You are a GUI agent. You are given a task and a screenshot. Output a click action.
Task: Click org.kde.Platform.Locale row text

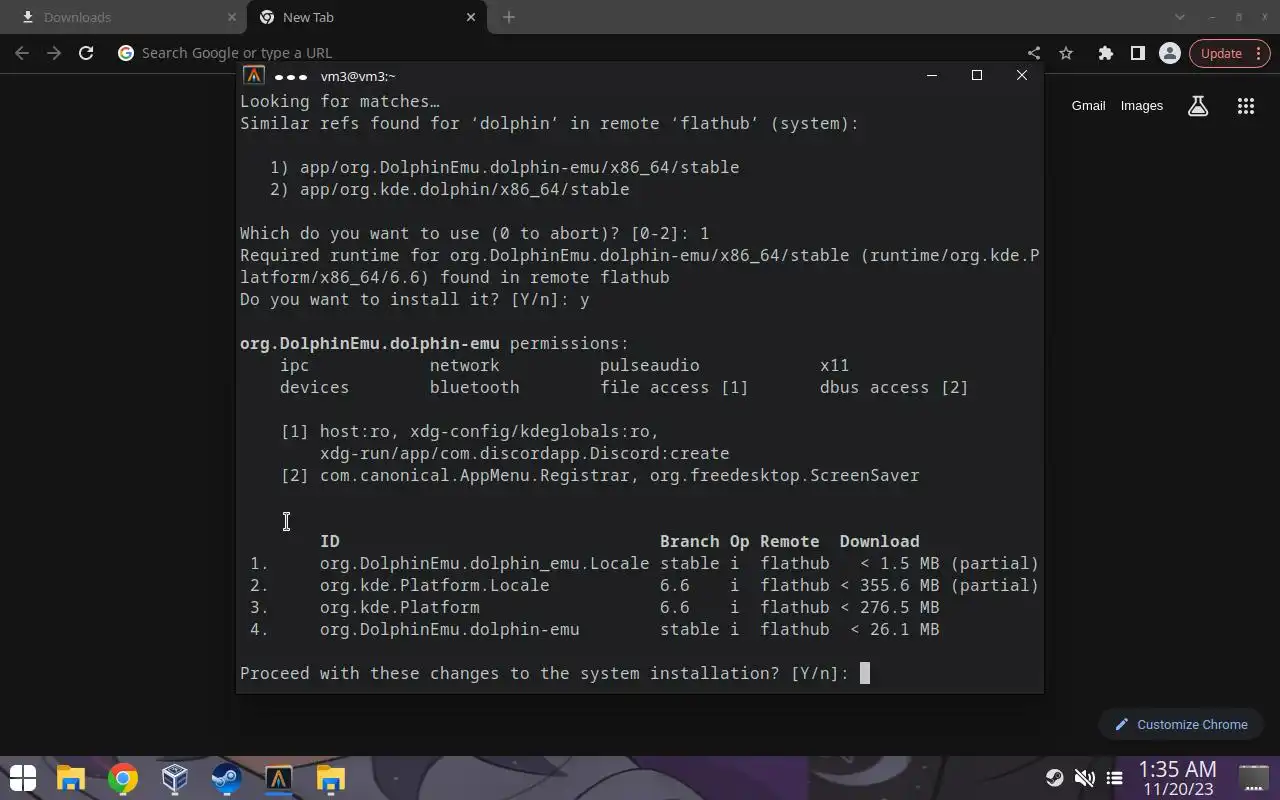click(x=434, y=585)
